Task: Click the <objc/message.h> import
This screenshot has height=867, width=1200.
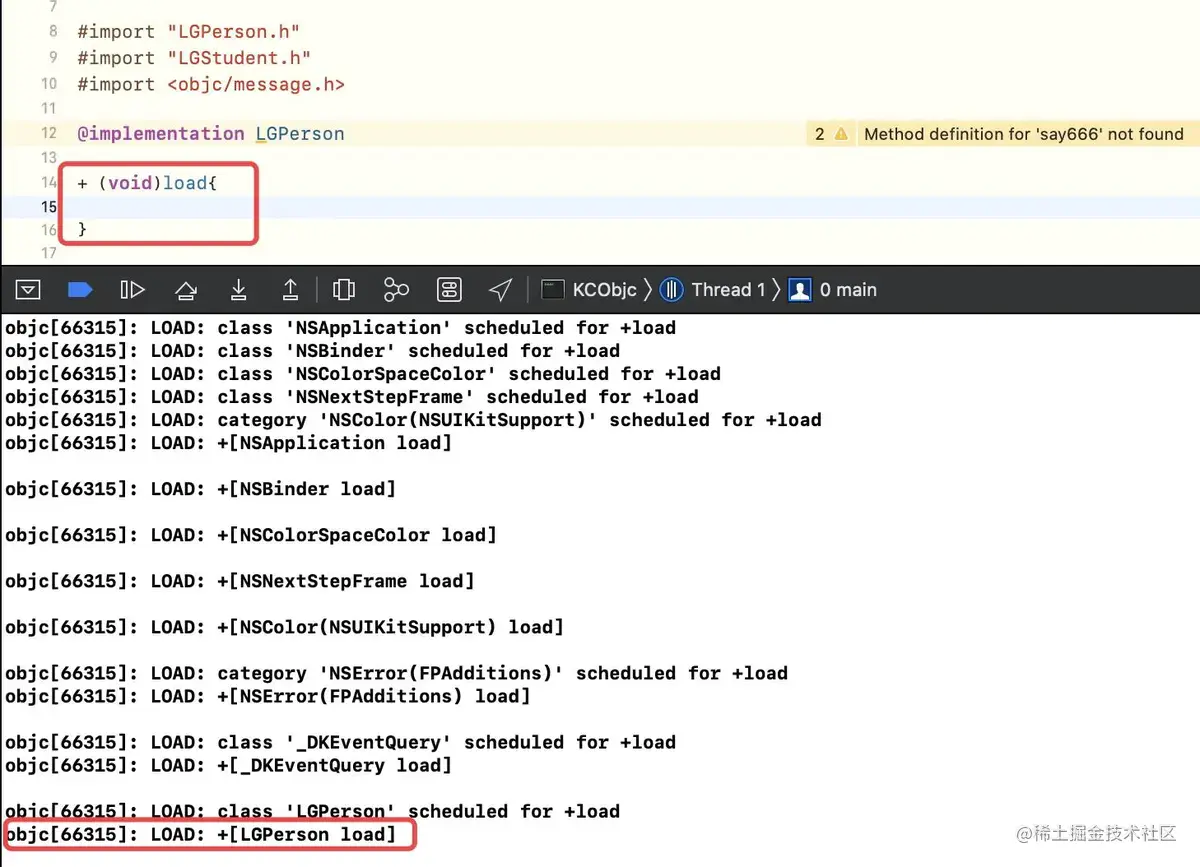Action: click(256, 84)
